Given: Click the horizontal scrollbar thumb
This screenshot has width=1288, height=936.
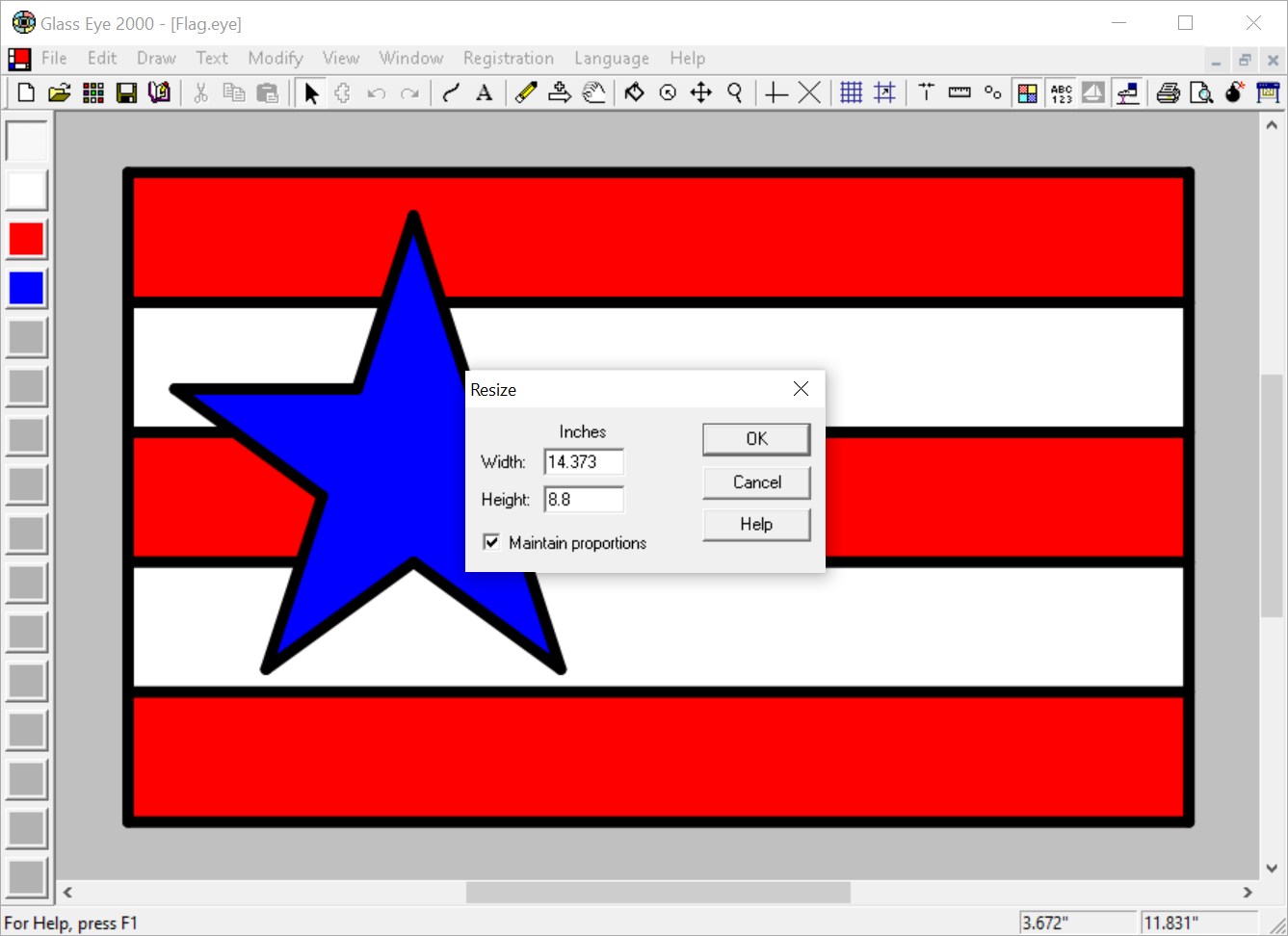Looking at the screenshot, I should [658, 893].
